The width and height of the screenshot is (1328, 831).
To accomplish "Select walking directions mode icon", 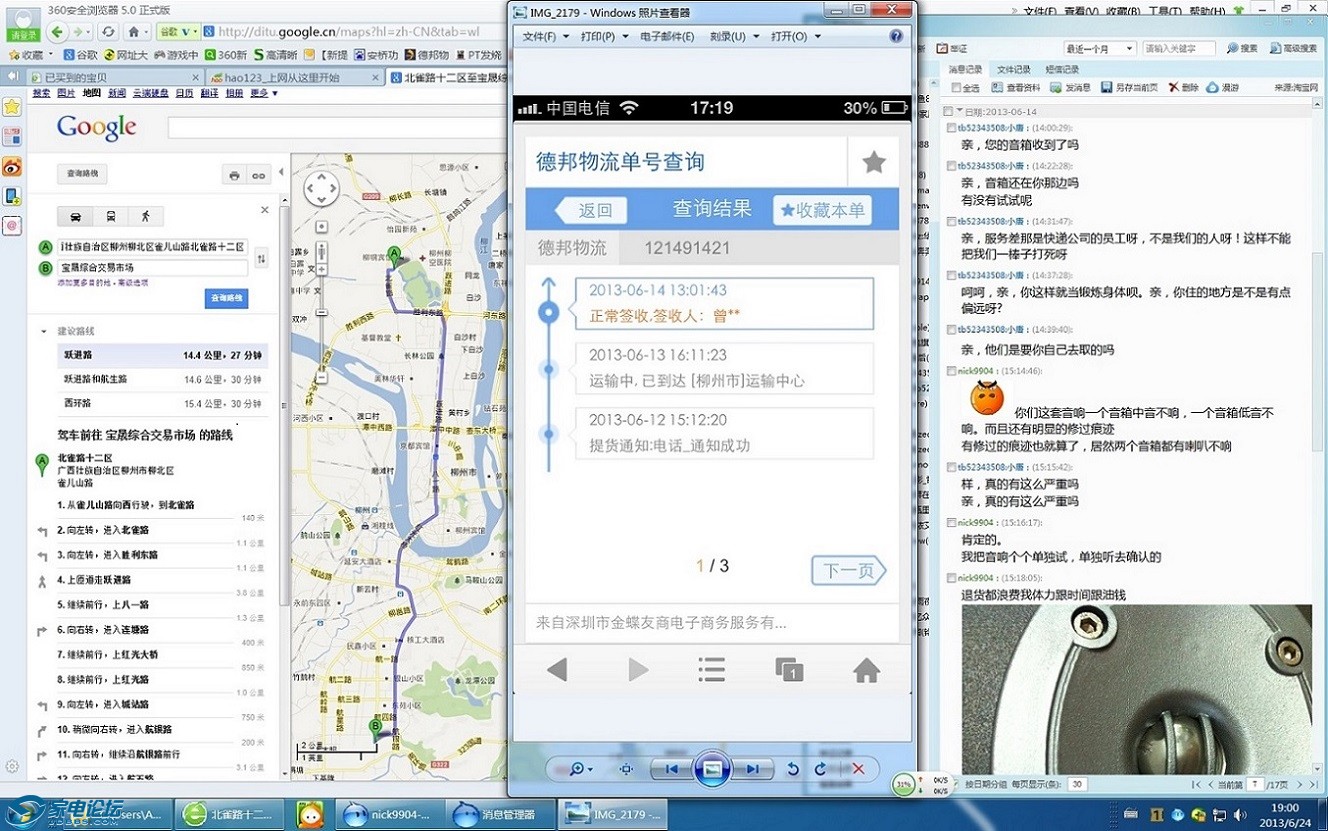I will pos(145,216).
